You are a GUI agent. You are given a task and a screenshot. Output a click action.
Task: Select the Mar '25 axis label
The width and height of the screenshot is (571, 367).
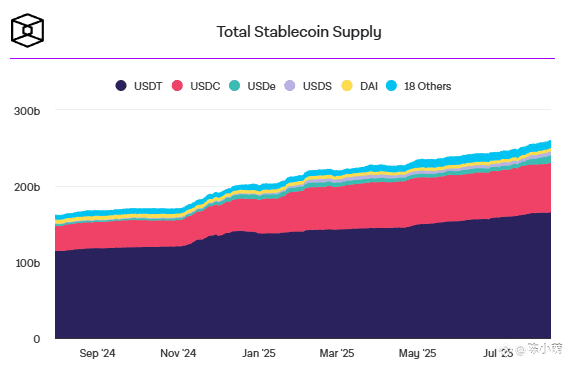click(337, 353)
